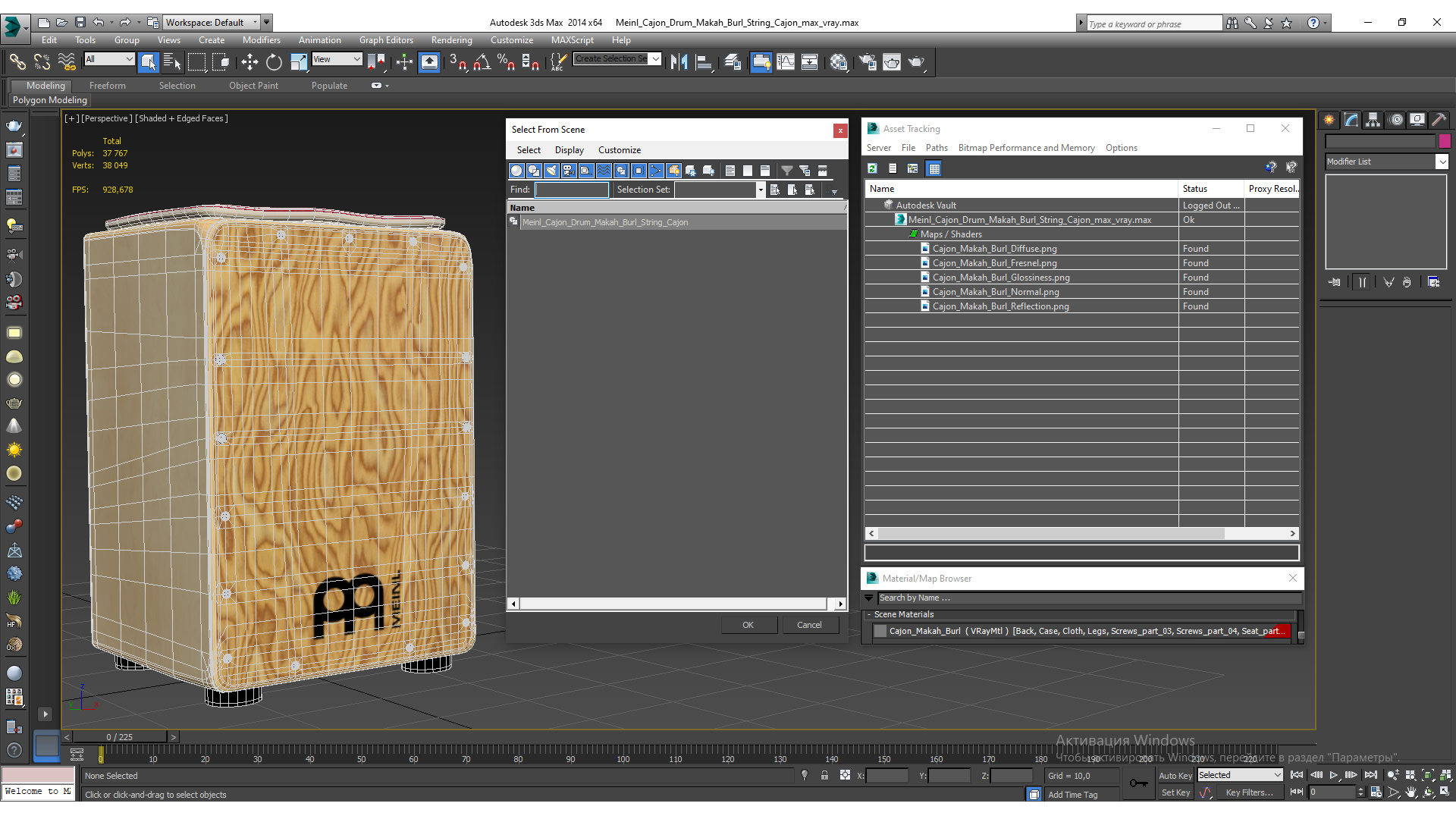Image resolution: width=1456 pixels, height=819 pixels.
Task: Open the Selected key filter dropdown
Action: point(1240,775)
